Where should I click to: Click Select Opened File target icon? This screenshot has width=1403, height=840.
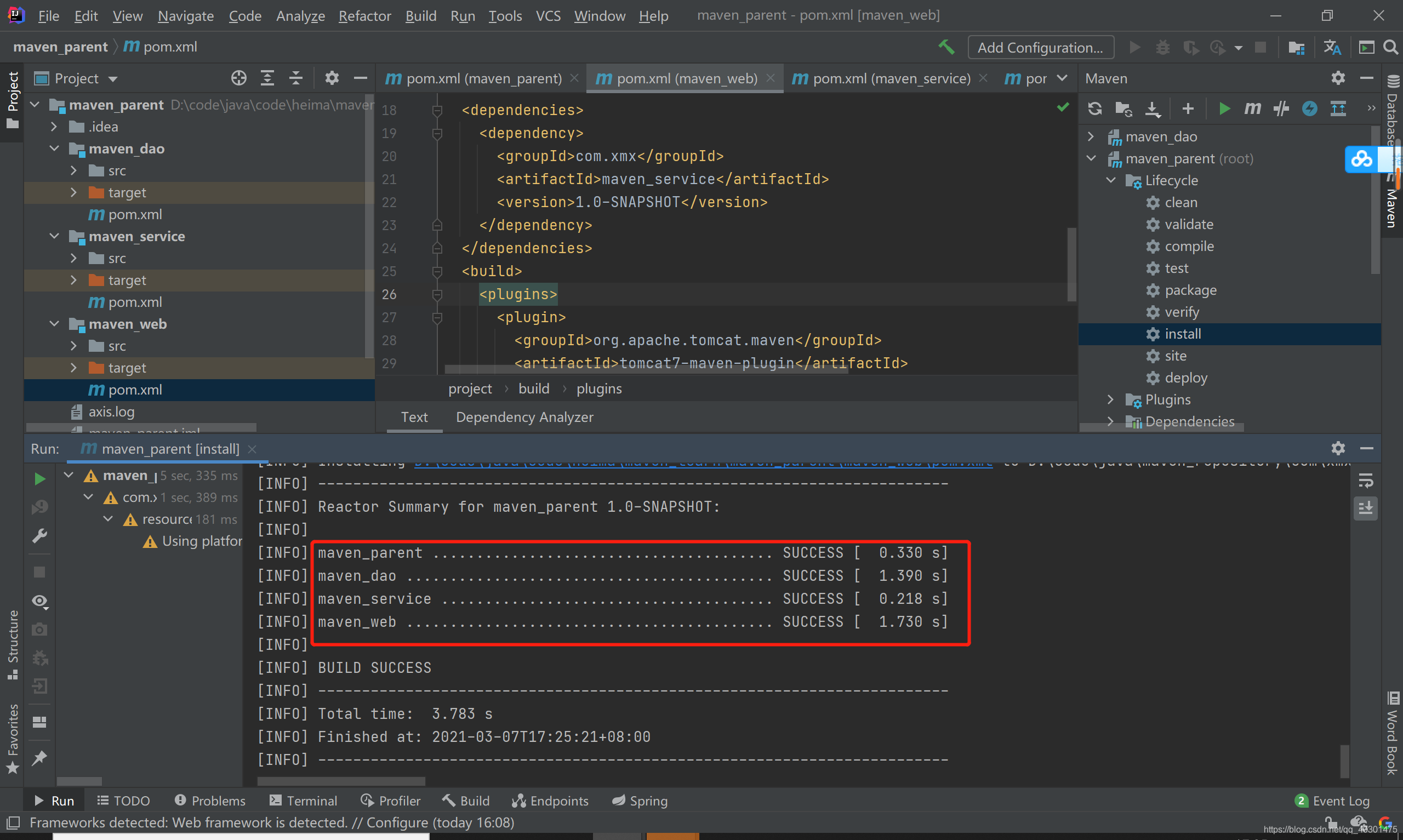(239, 78)
